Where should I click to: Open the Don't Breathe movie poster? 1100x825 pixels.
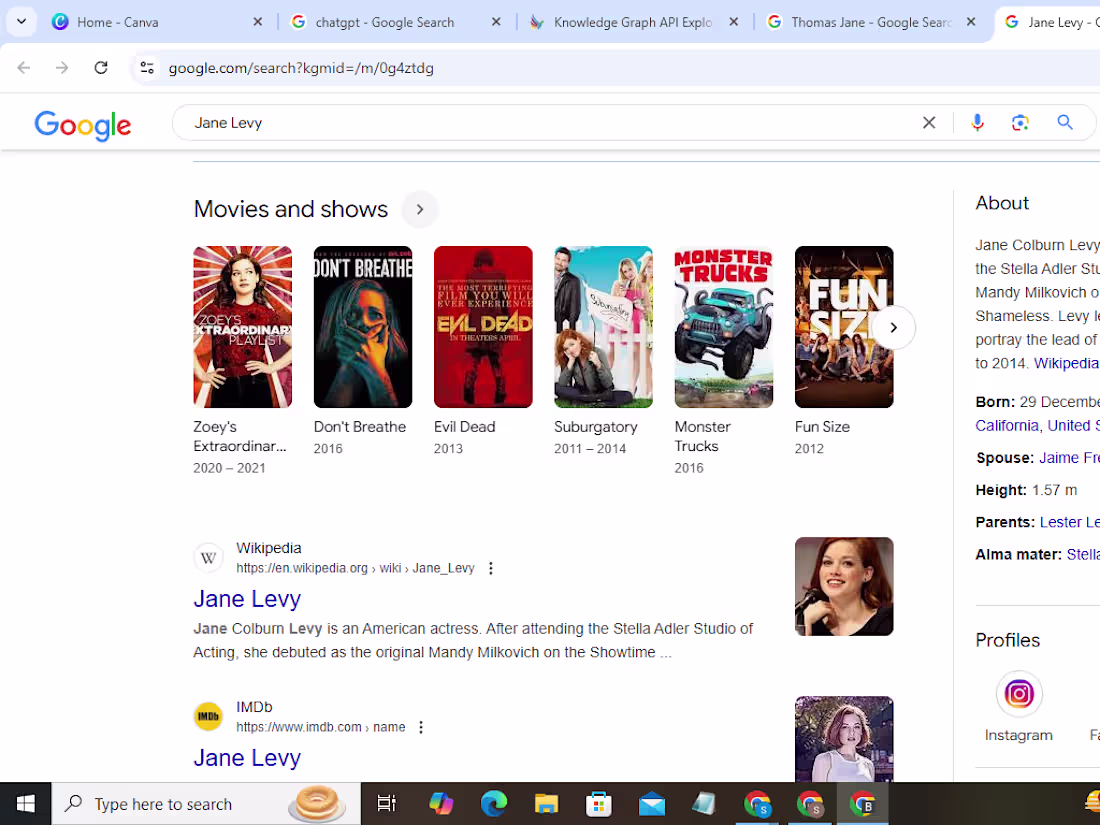click(362, 327)
